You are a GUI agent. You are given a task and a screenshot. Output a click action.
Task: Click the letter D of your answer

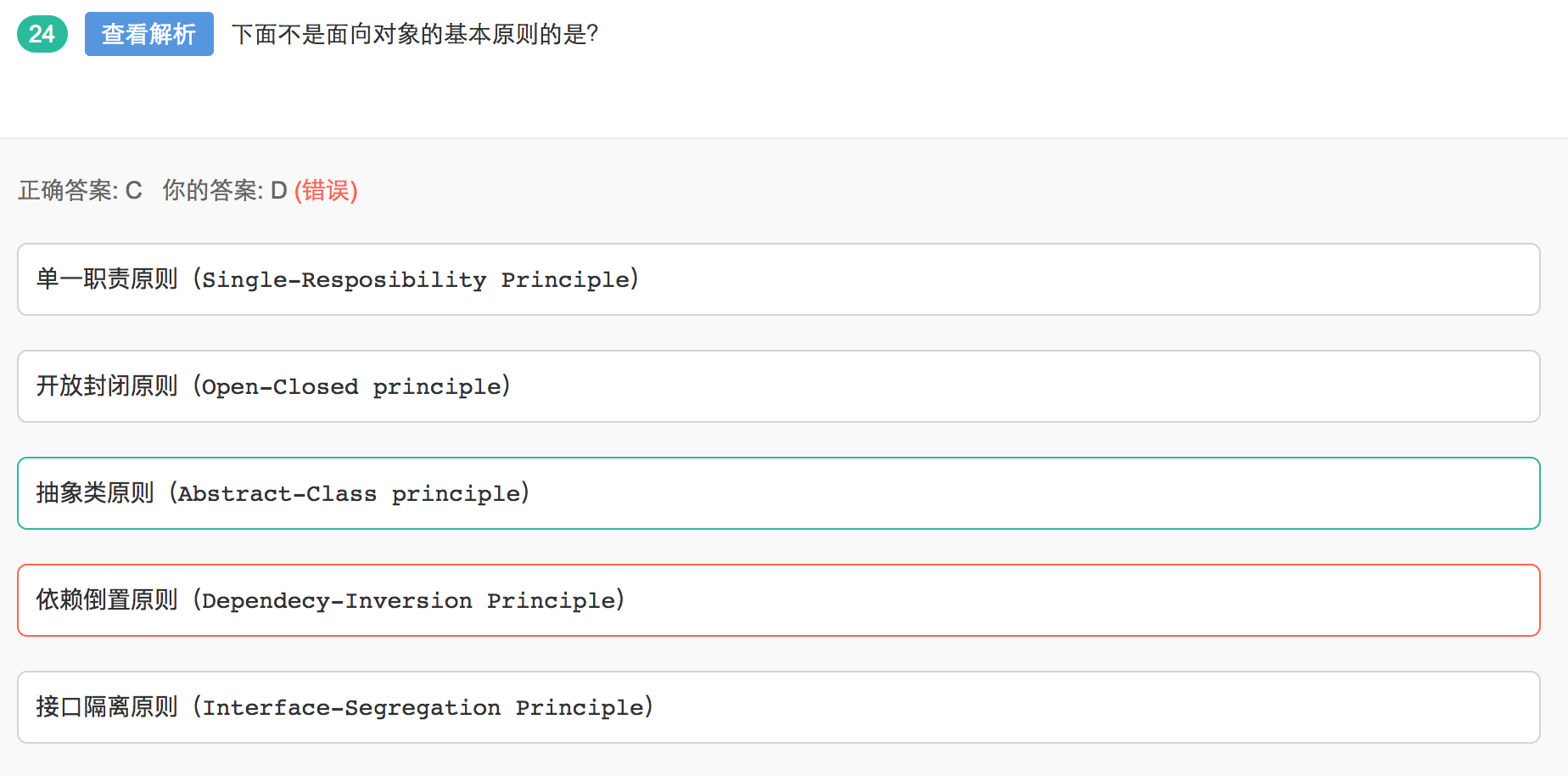(278, 190)
